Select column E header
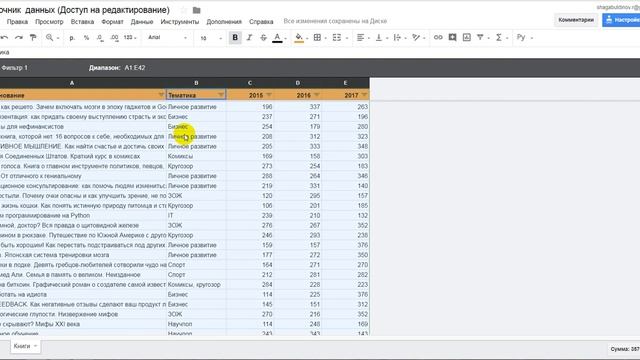This screenshot has width=640, height=360. [345, 83]
